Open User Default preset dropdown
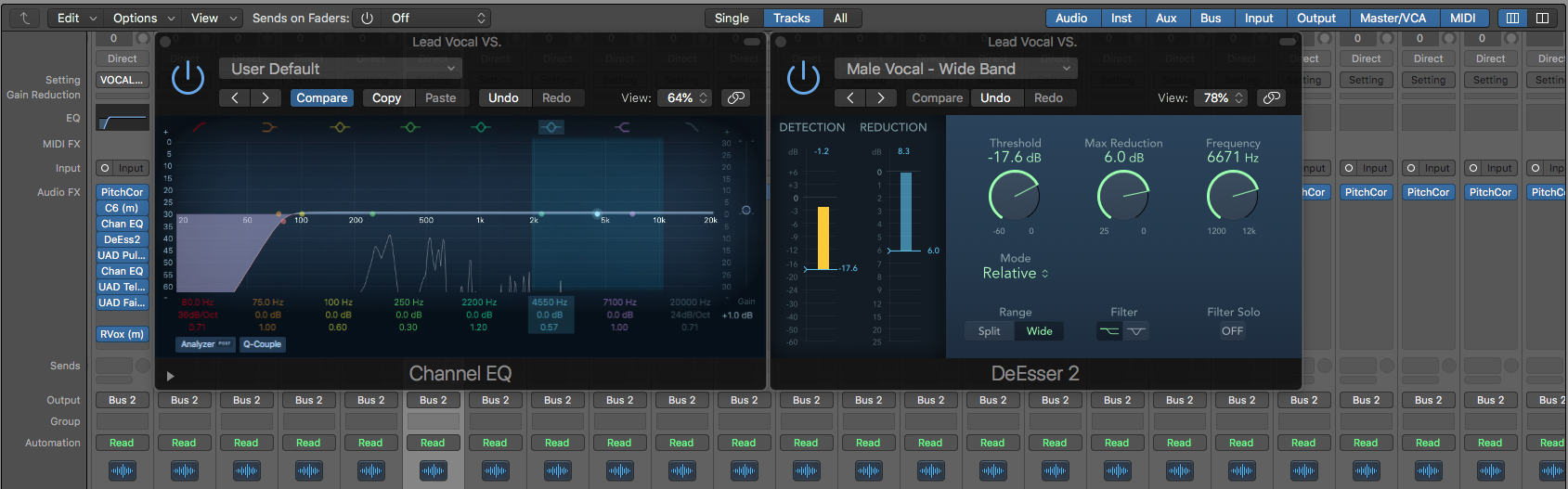1568x489 pixels. [341, 69]
